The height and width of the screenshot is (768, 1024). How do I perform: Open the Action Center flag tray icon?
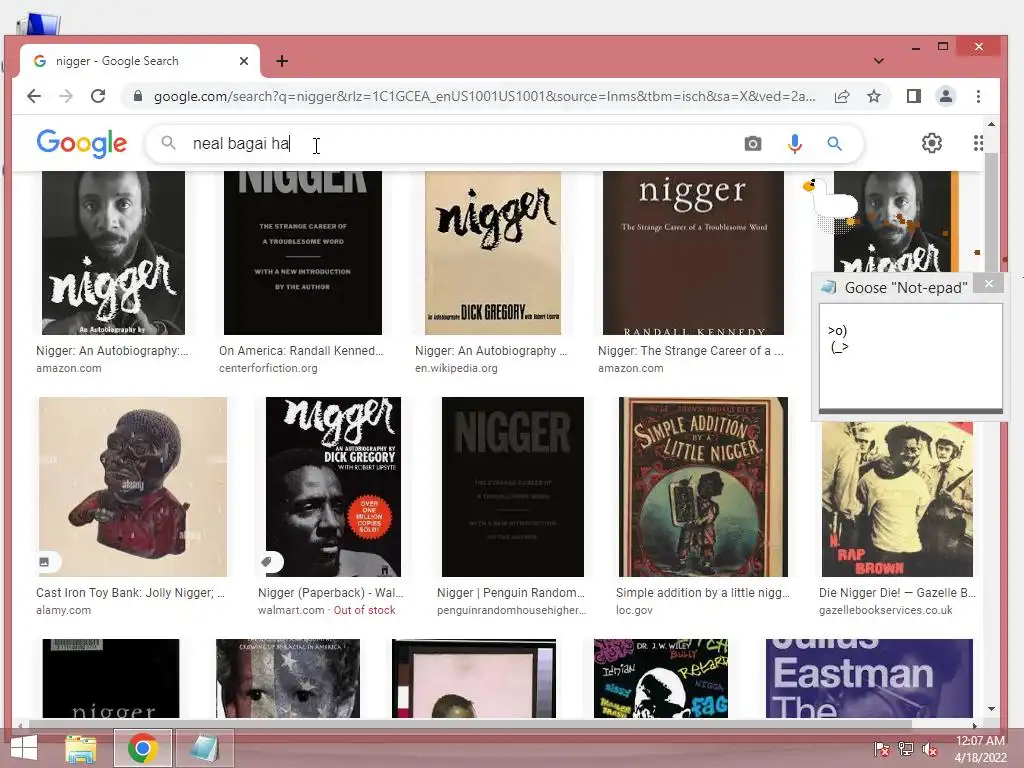click(881, 749)
